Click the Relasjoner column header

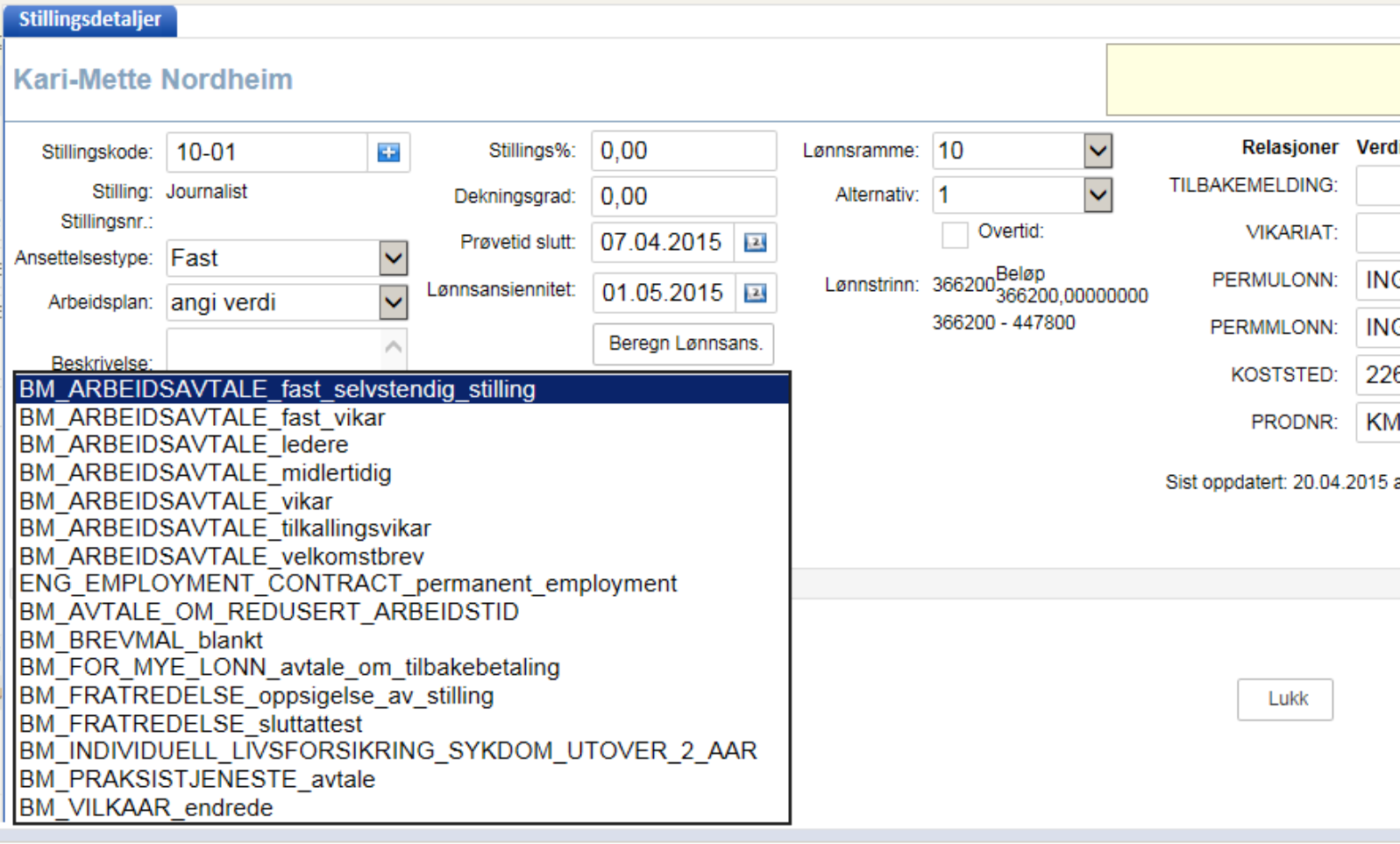pyautogui.click(x=1290, y=147)
